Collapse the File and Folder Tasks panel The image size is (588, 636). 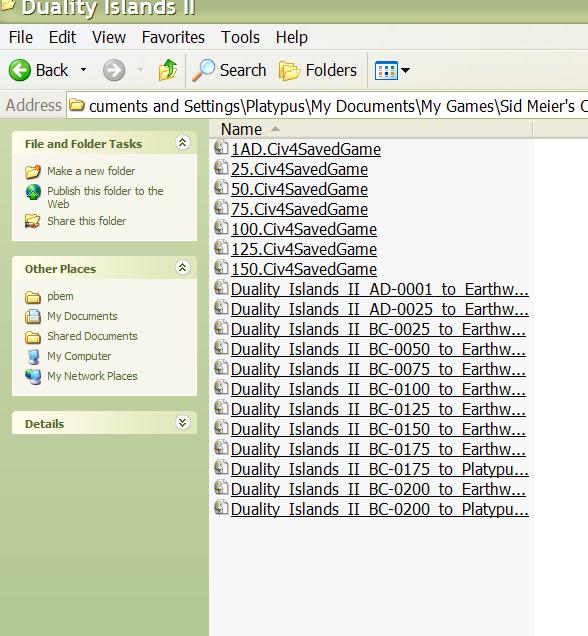pos(182,143)
